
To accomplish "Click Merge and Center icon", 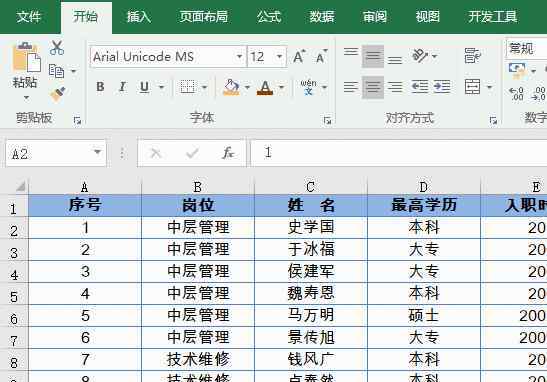I will click(472, 87).
